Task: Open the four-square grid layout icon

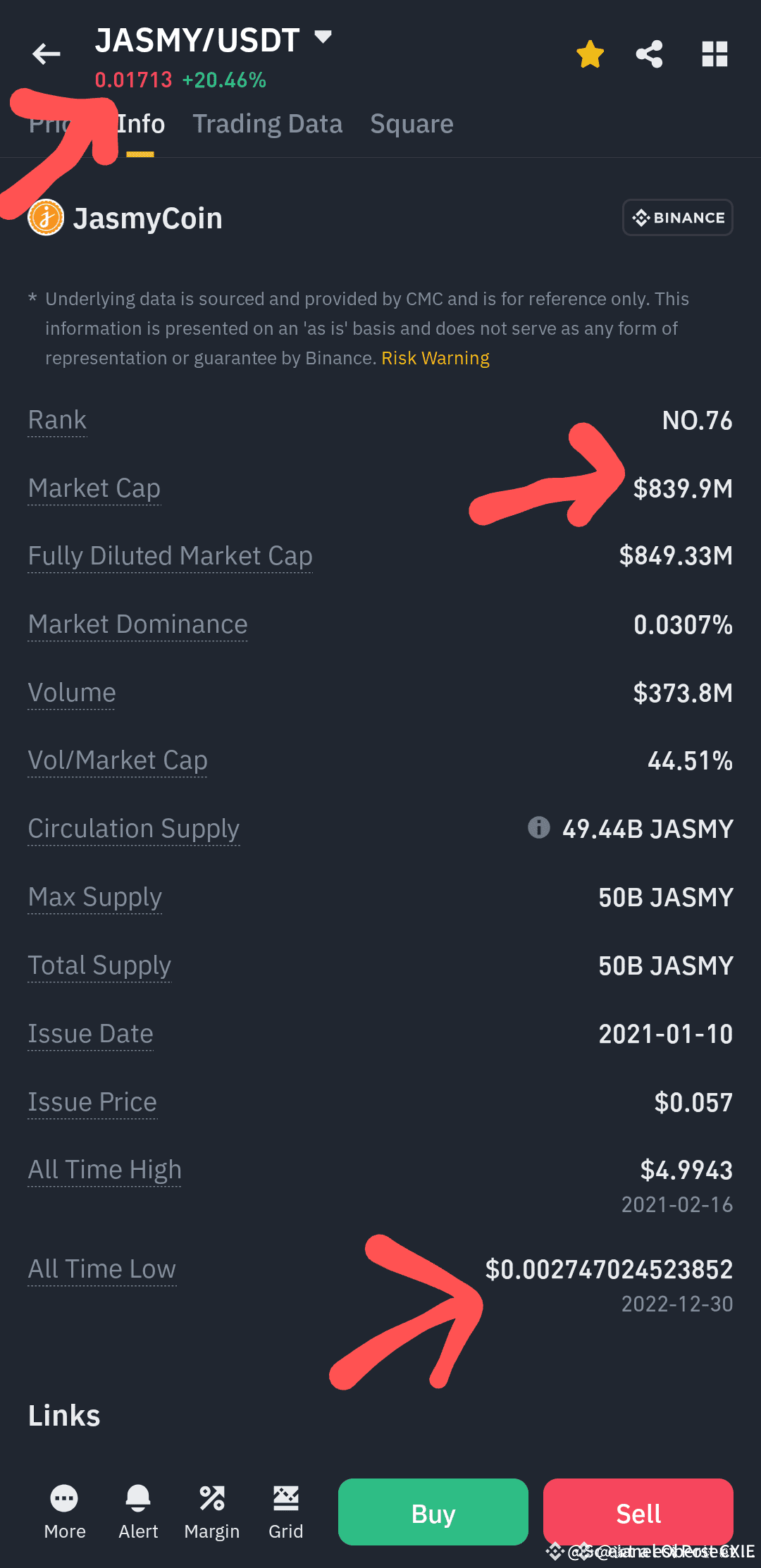Action: coord(714,54)
